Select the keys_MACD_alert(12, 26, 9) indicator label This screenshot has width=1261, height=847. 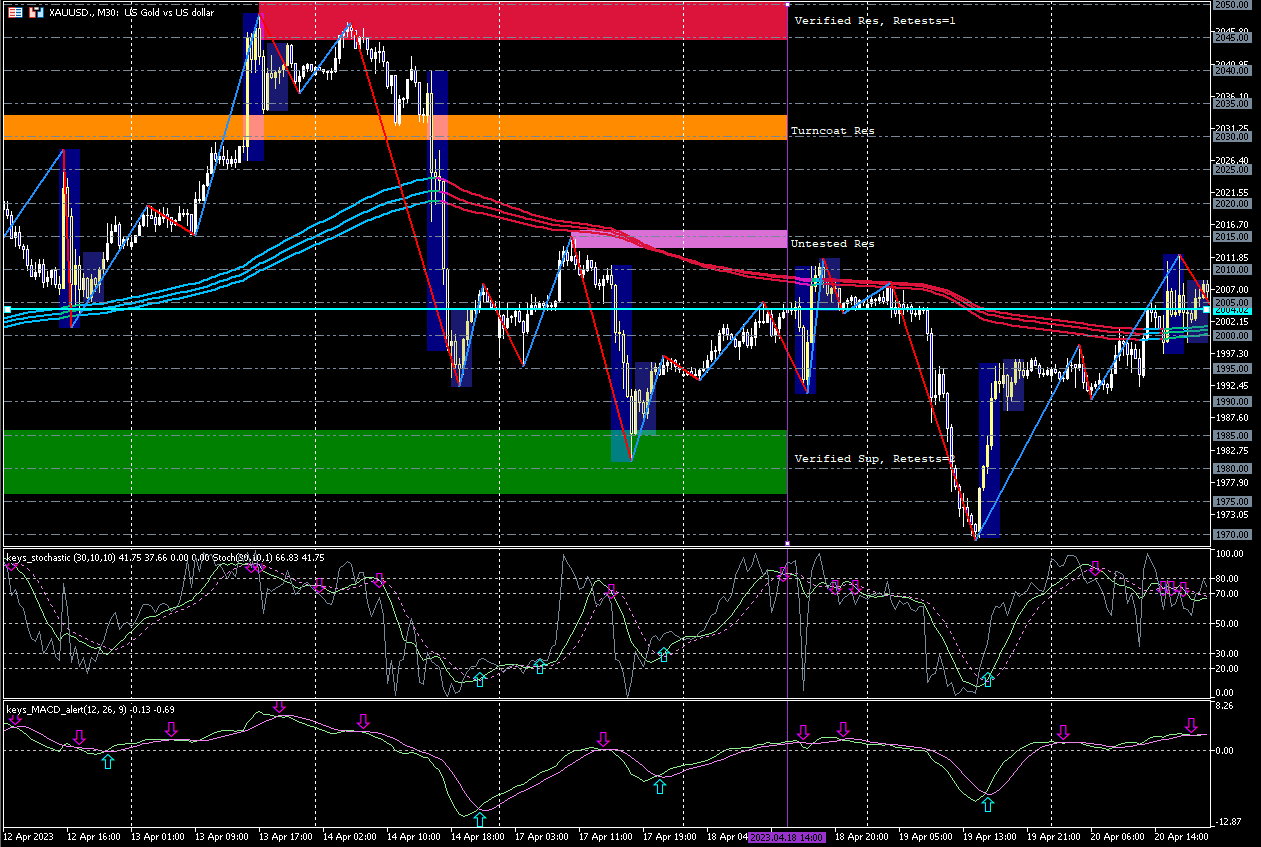pyautogui.click(x=68, y=709)
